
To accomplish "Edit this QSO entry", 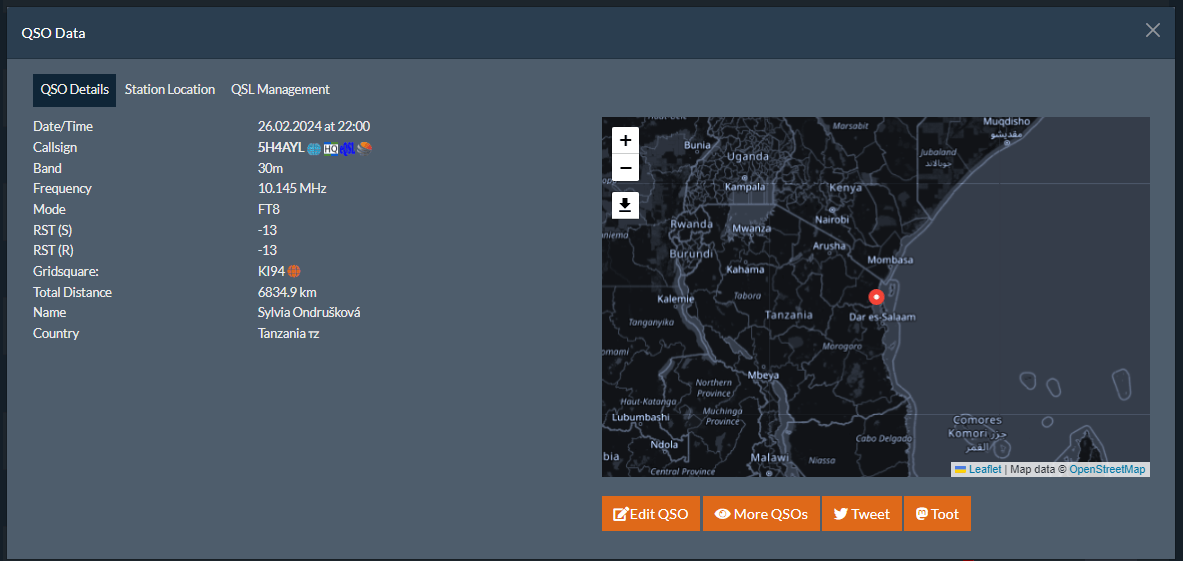I will tap(651, 514).
